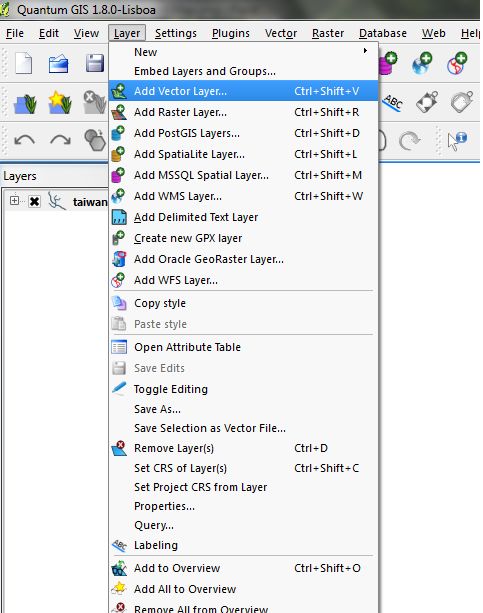Screen dimensions: 483x613
Task: Click the Undo arrow toolbar icon
Action: point(24,140)
